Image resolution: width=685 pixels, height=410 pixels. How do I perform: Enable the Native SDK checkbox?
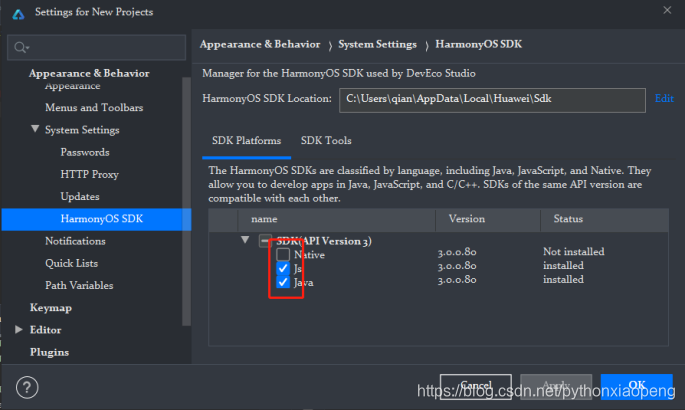[283, 254]
